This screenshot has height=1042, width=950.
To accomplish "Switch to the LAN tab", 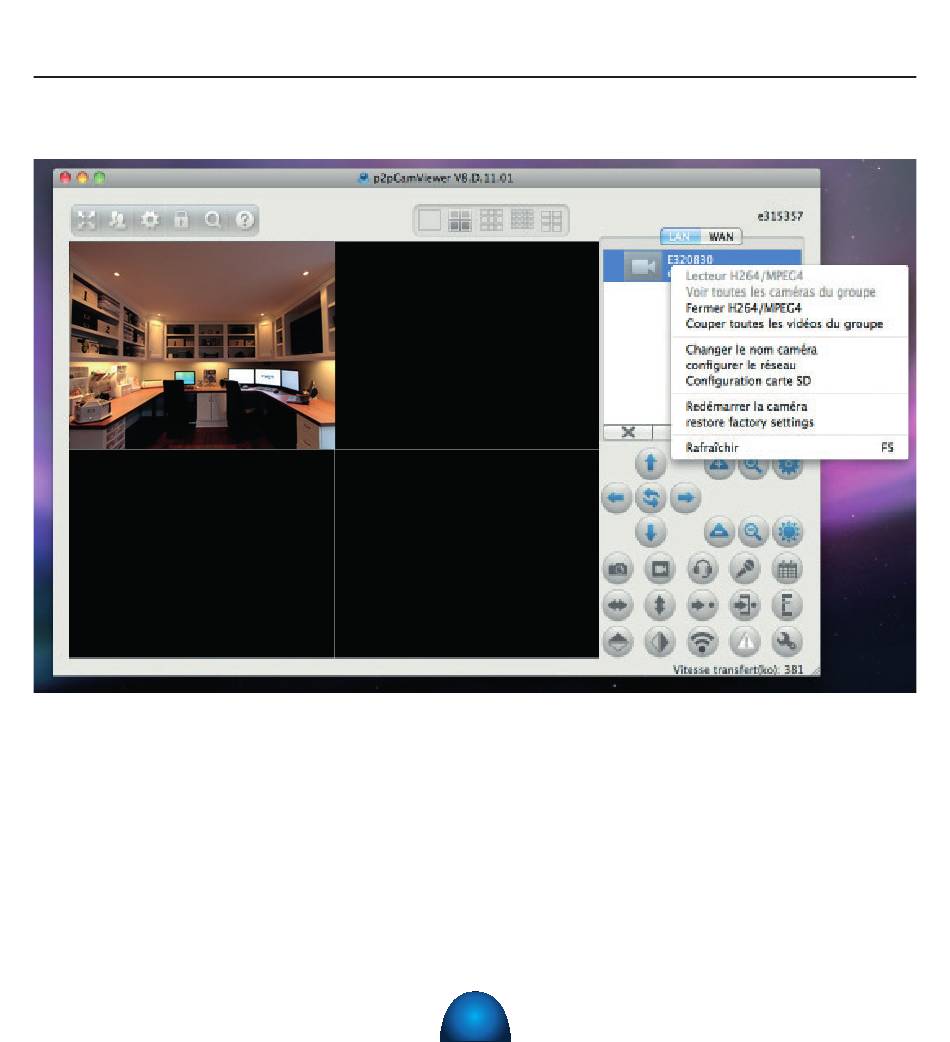I will coord(680,237).
